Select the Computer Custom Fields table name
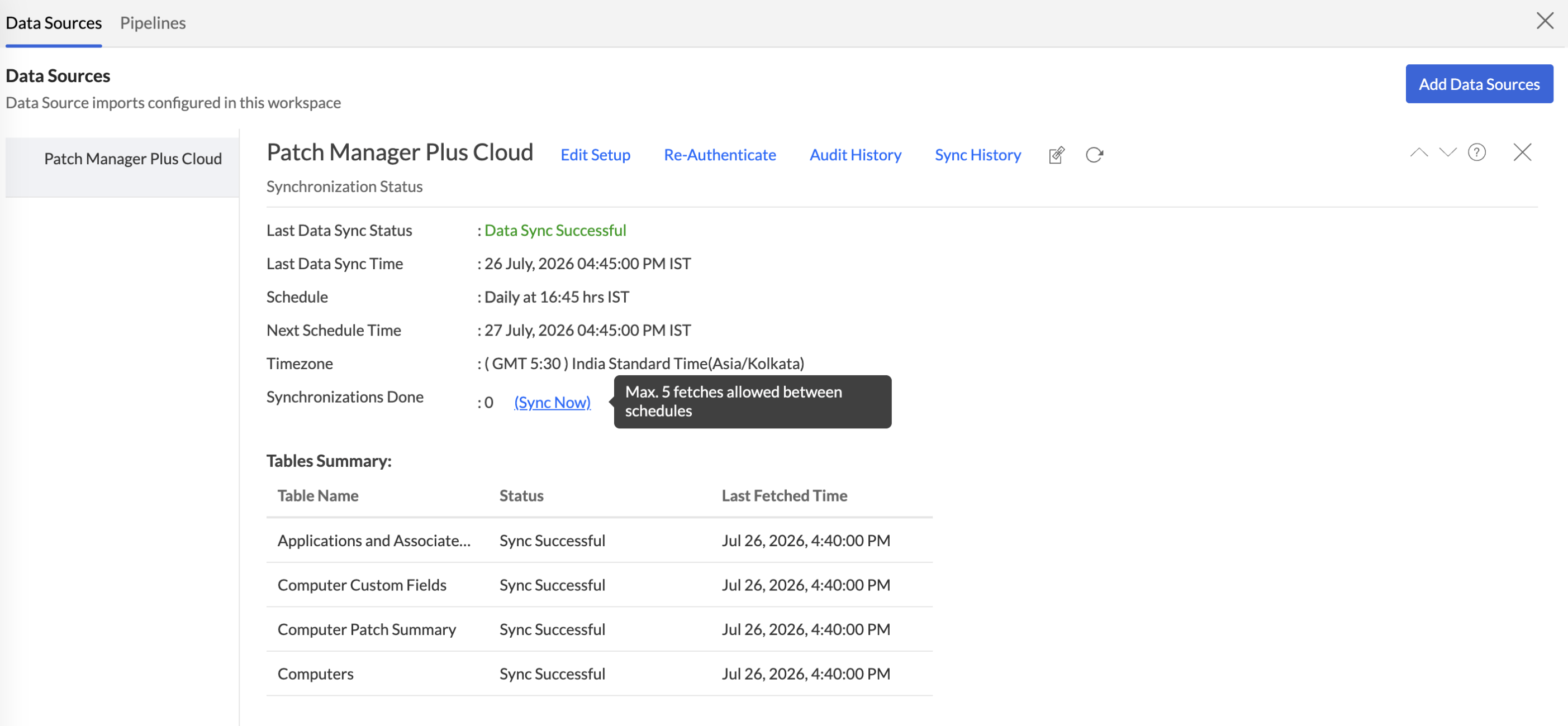Screen dimensions: 1568x726 362,585
